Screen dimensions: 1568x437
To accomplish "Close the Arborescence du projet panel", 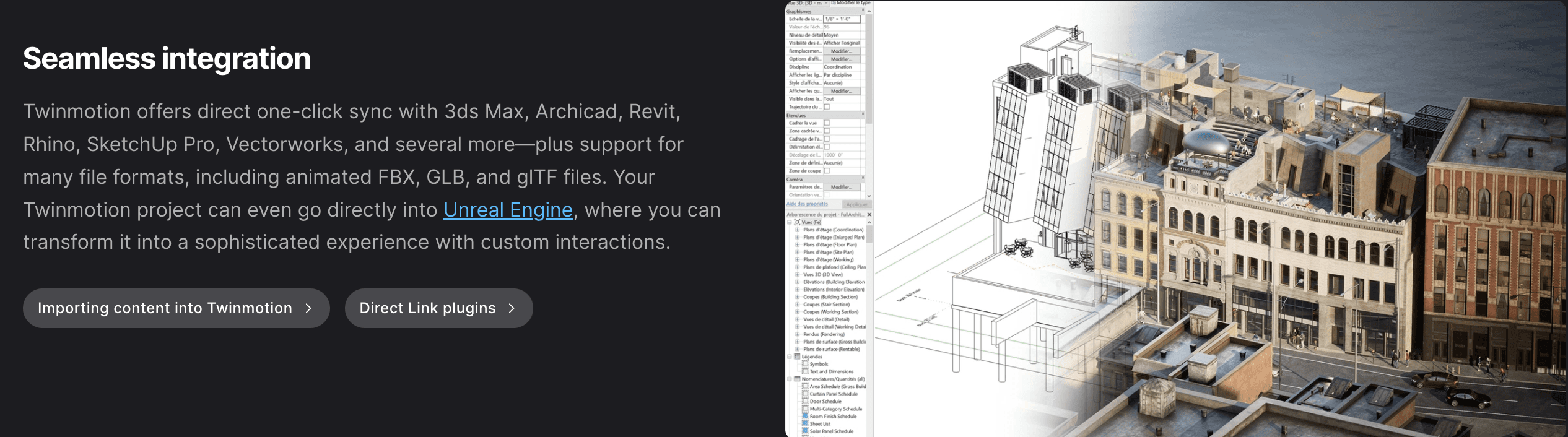I will 869,215.
